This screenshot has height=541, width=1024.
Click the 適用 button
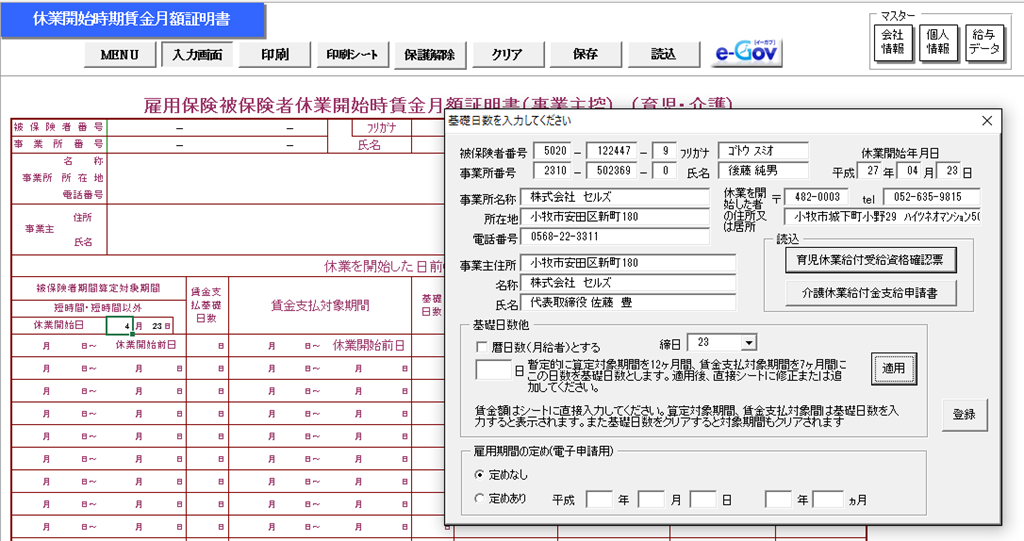893,369
